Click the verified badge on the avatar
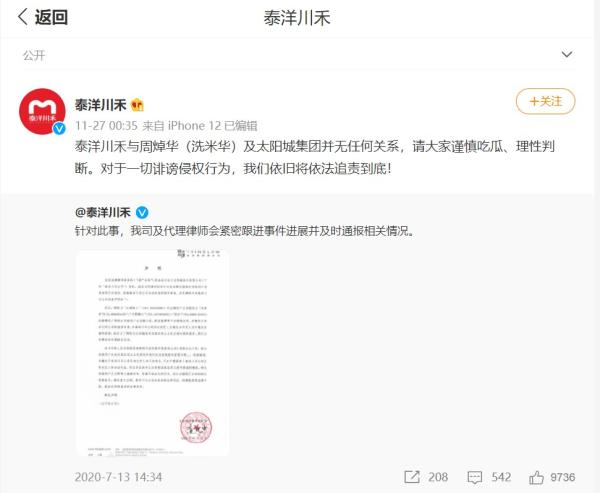Viewport: 600px width, 493px height. tap(59, 128)
